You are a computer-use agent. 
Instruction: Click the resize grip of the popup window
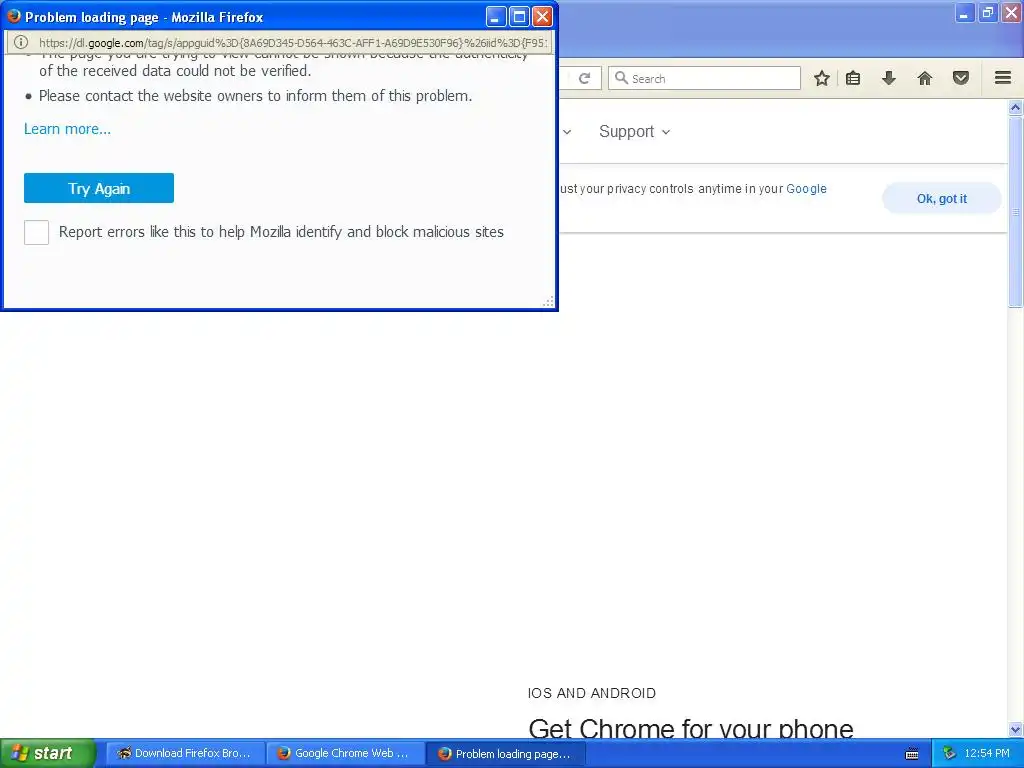[x=549, y=301]
